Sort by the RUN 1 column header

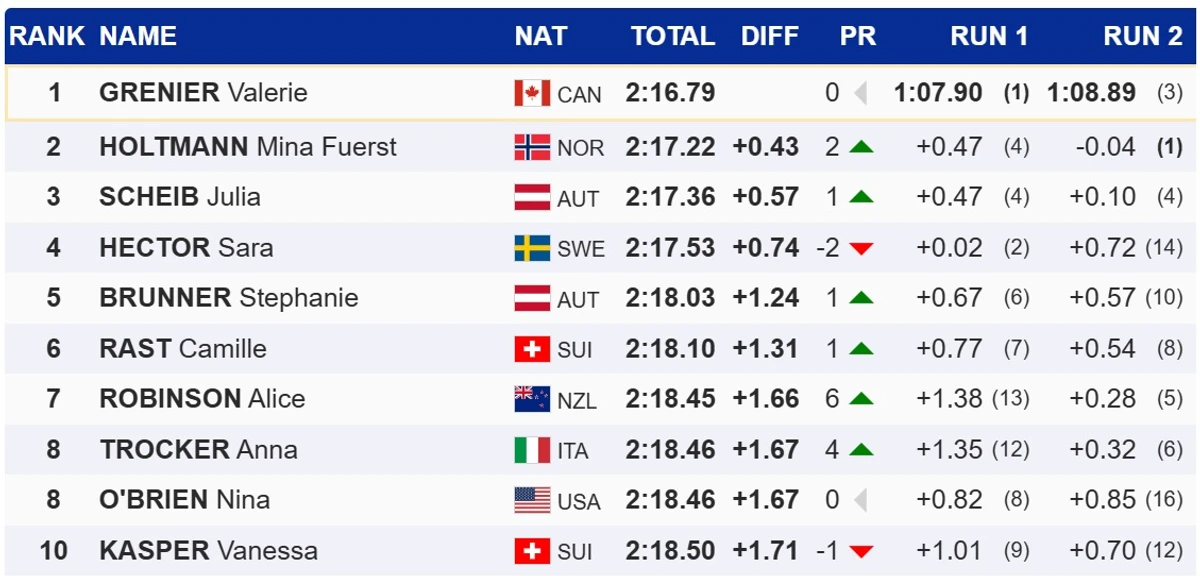coord(988,37)
